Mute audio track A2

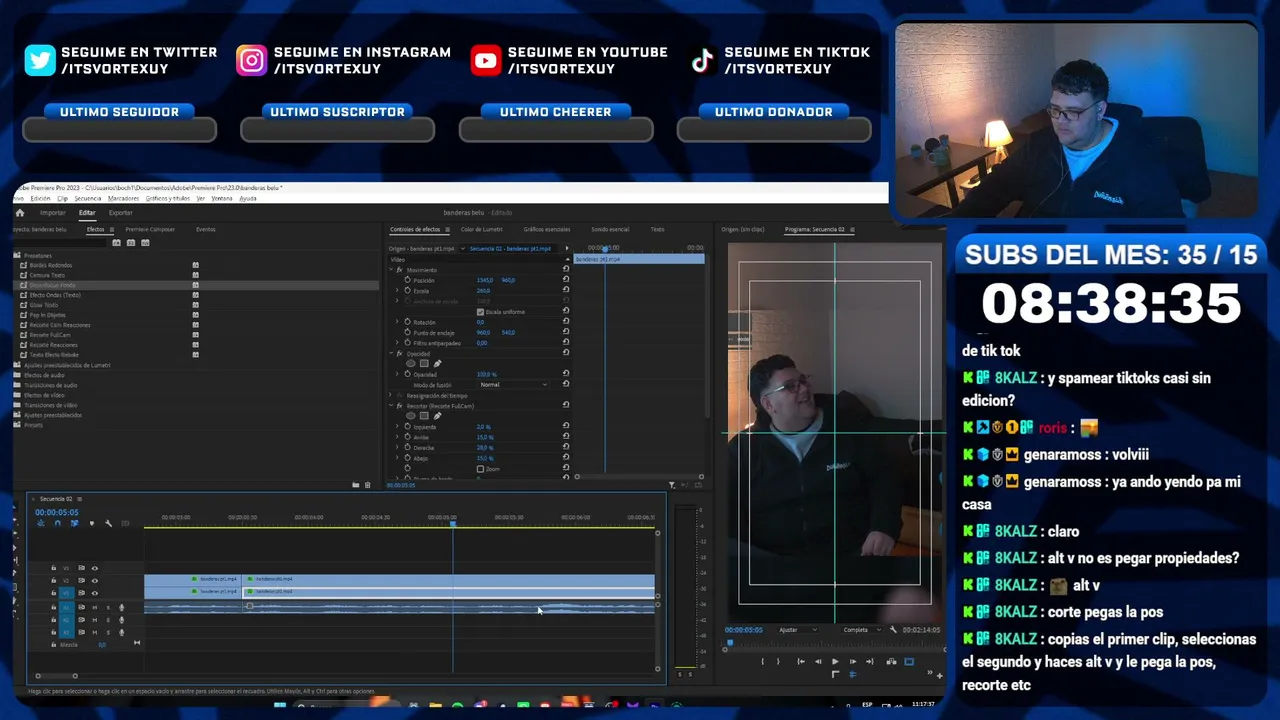tap(94, 620)
